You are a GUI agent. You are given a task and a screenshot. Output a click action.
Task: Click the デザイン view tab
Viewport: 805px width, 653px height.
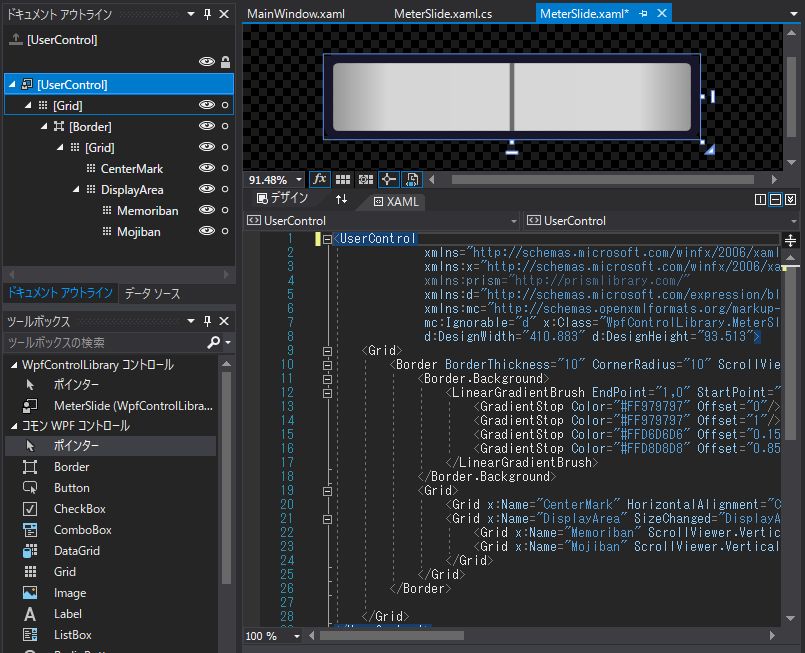point(282,199)
